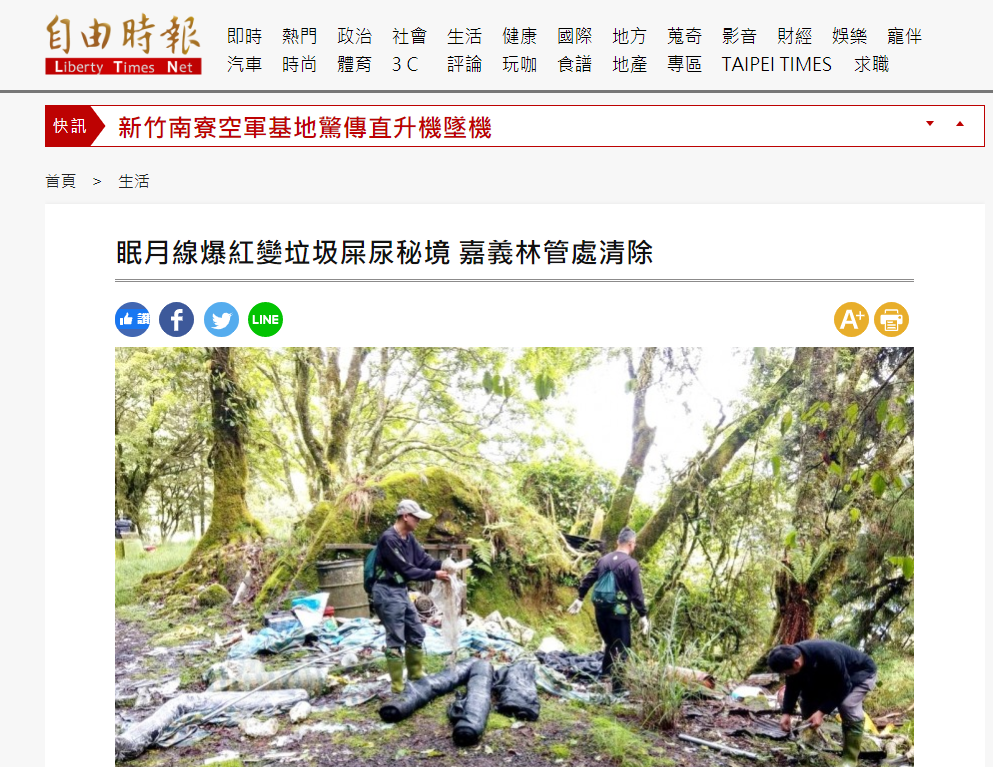Go to the TAIPEI TIMES section

click(x=776, y=64)
